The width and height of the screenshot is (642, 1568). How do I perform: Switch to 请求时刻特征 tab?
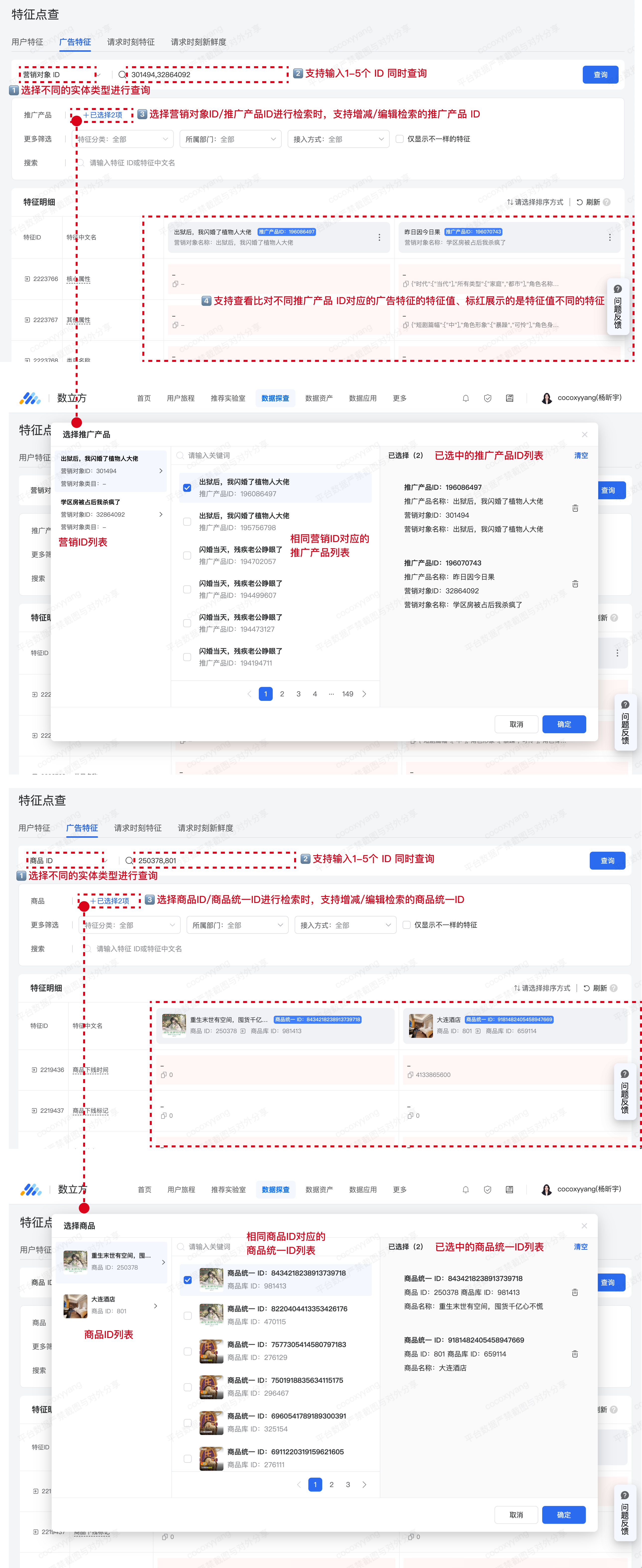pyautogui.click(x=131, y=42)
